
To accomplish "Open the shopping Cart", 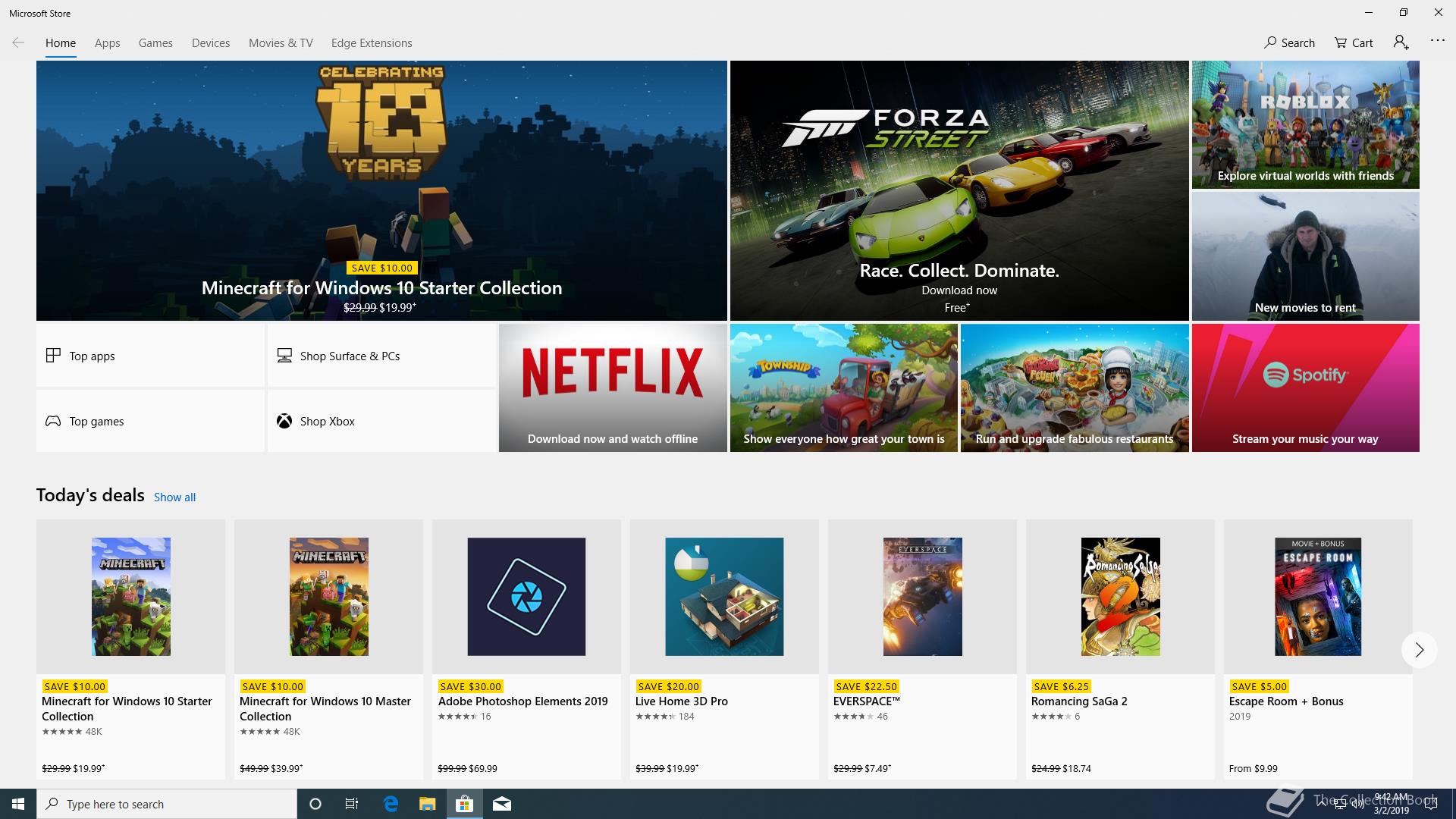I will [x=1354, y=42].
